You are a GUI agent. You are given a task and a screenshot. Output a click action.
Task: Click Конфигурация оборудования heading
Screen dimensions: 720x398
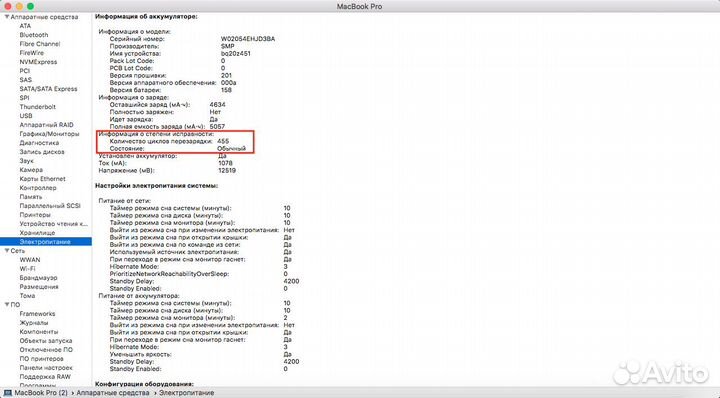(144, 384)
